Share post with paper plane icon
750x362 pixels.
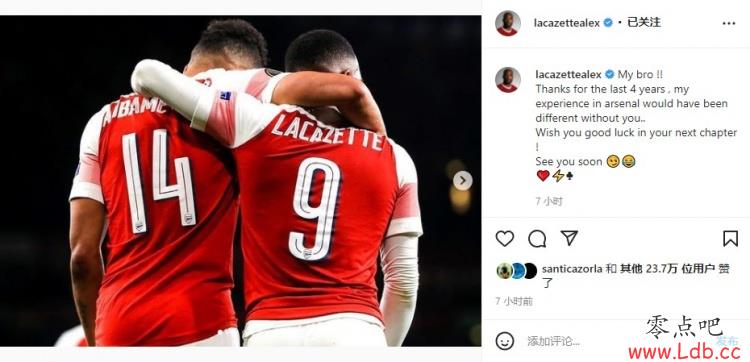tap(569, 238)
